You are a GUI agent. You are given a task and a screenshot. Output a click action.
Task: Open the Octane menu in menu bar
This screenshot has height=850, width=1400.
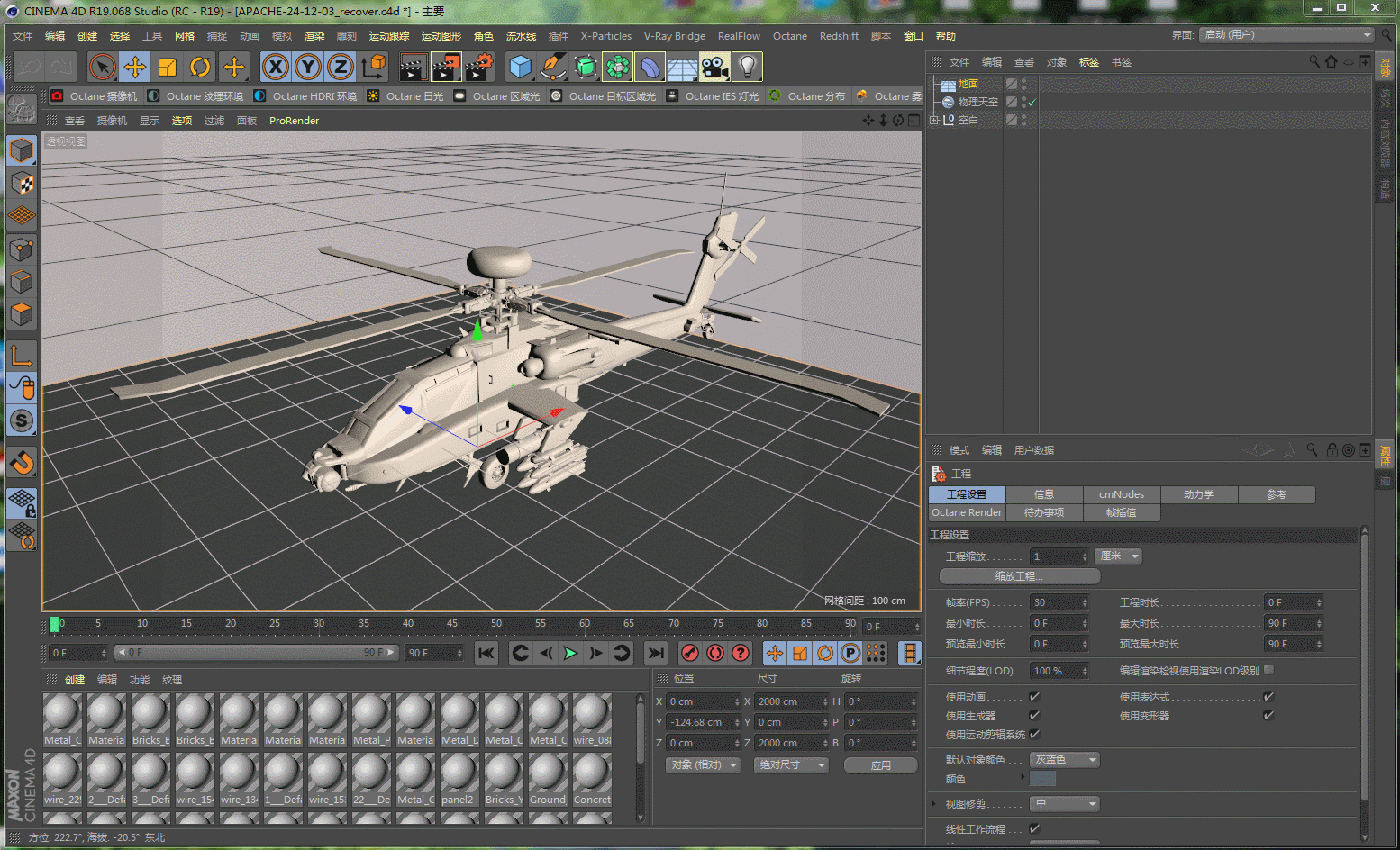pos(790,36)
